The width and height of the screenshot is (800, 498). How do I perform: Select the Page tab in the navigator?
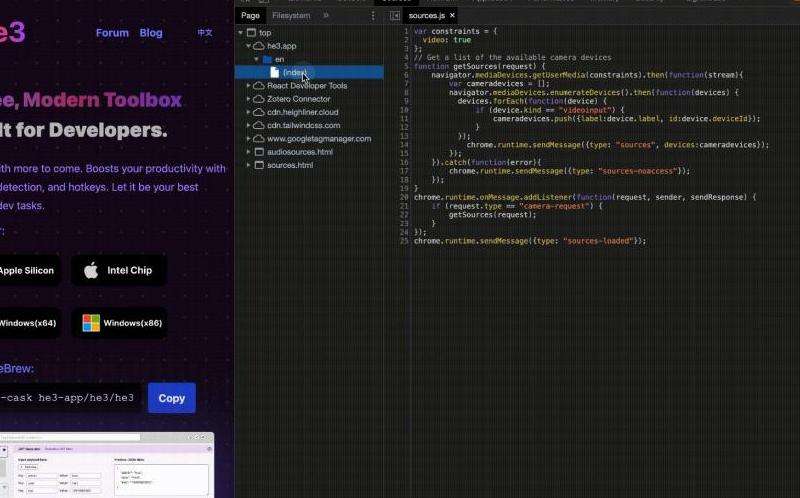click(x=250, y=16)
